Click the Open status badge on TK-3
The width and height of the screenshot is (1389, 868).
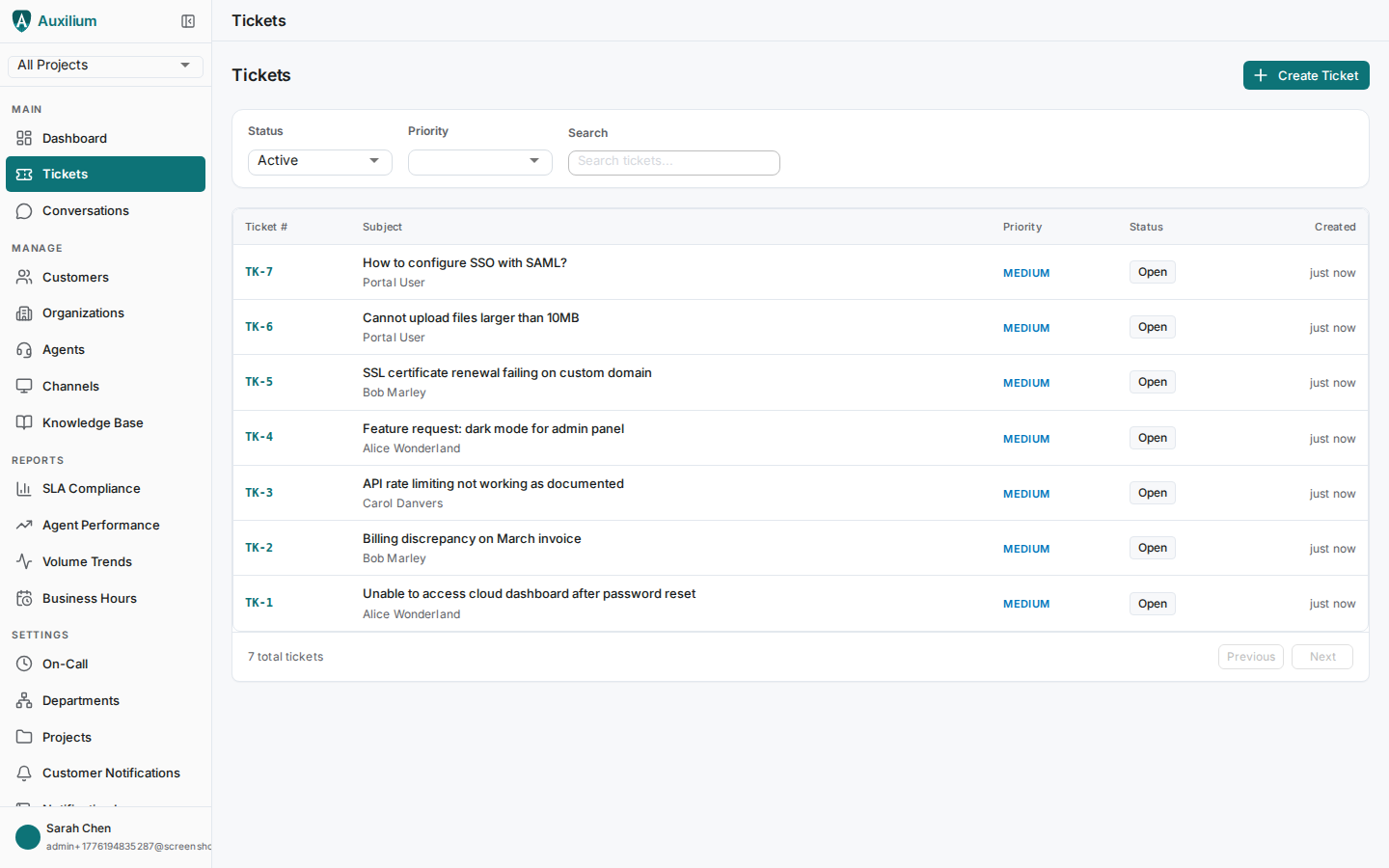pos(1152,492)
